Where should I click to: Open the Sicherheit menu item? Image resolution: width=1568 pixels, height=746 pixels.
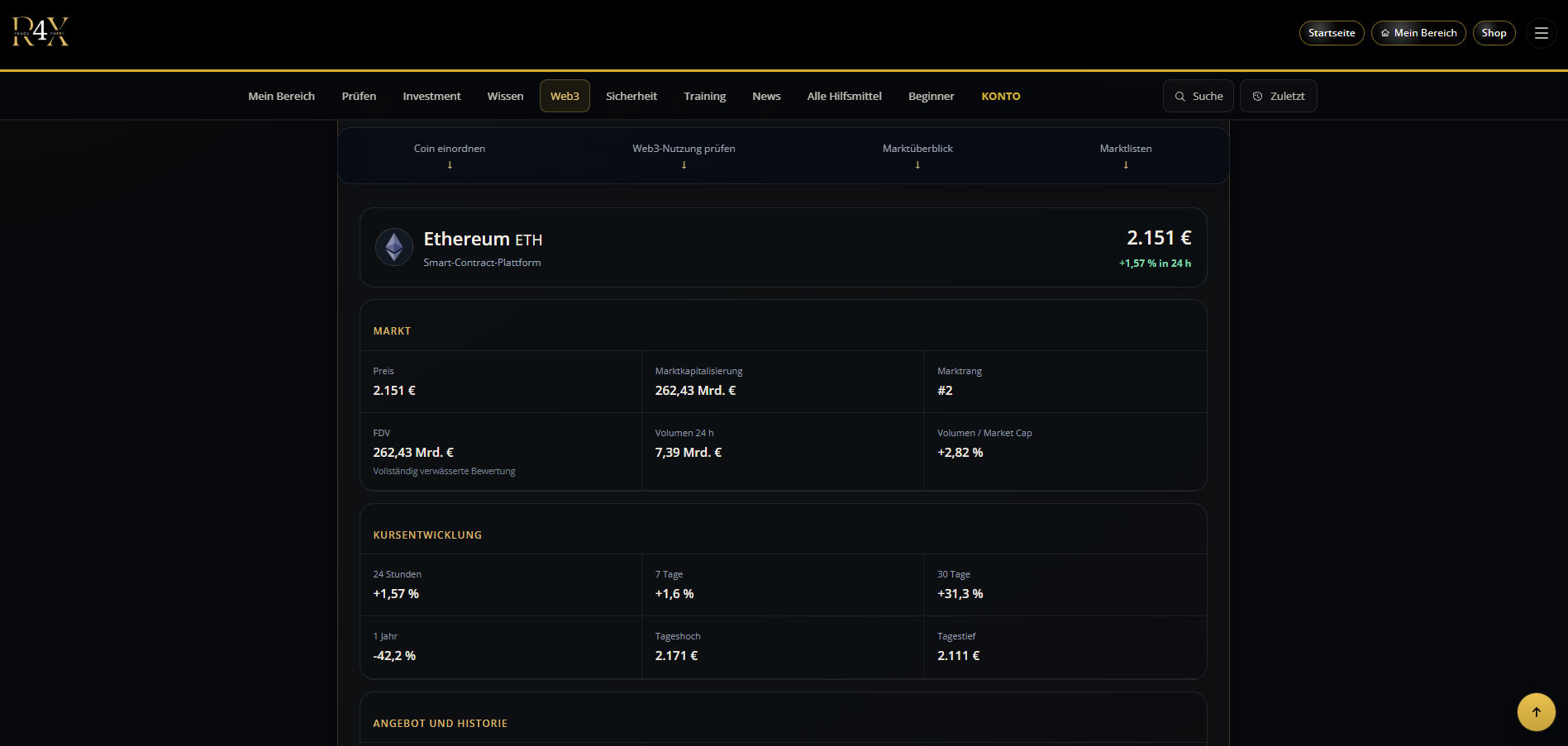point(631,96)
